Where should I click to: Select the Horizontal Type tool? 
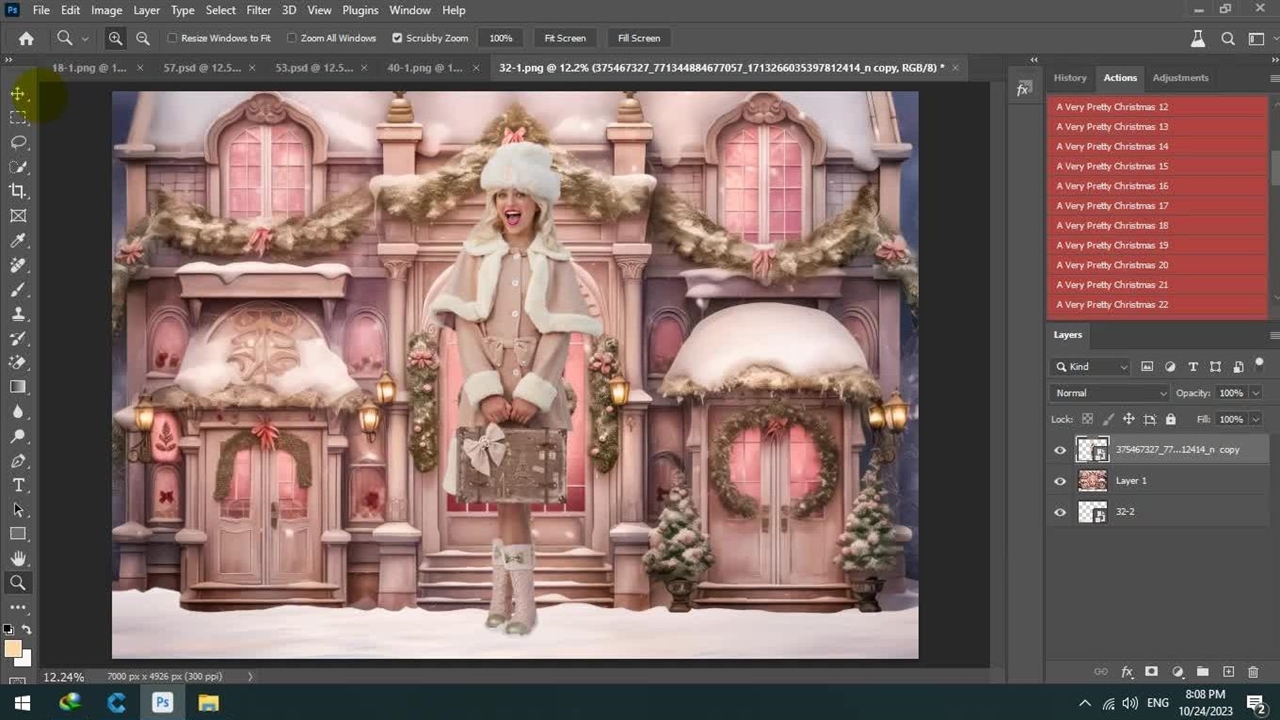pyautogui.click(x=18, y=485)
